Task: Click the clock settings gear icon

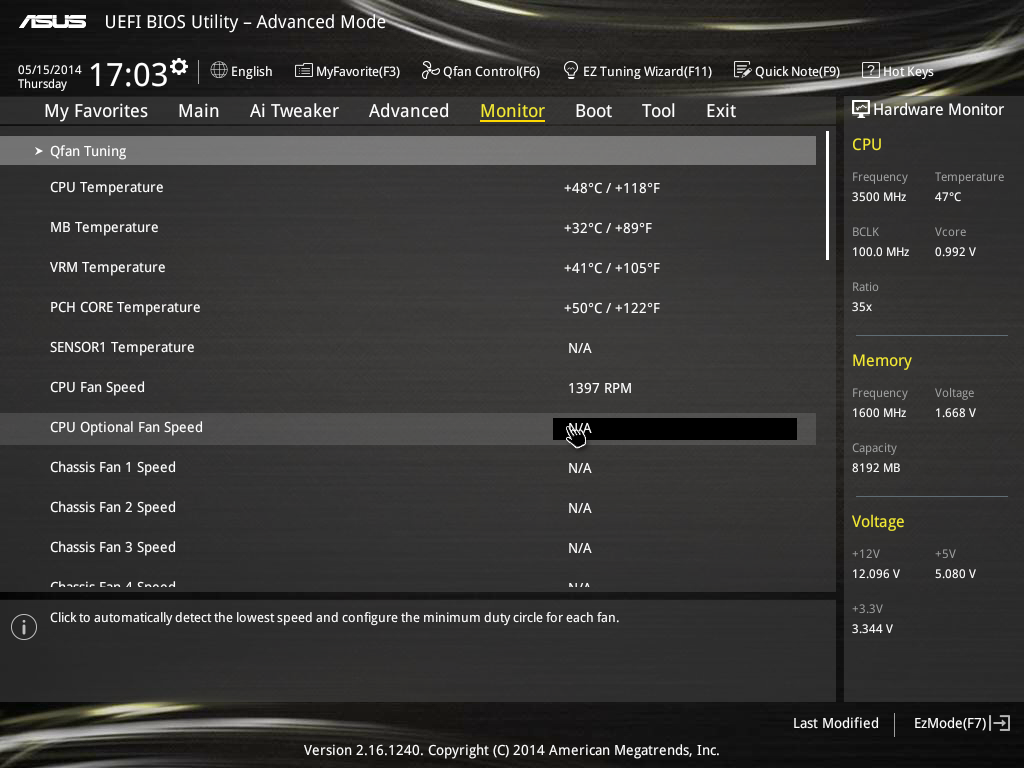Action: (179, 67)
